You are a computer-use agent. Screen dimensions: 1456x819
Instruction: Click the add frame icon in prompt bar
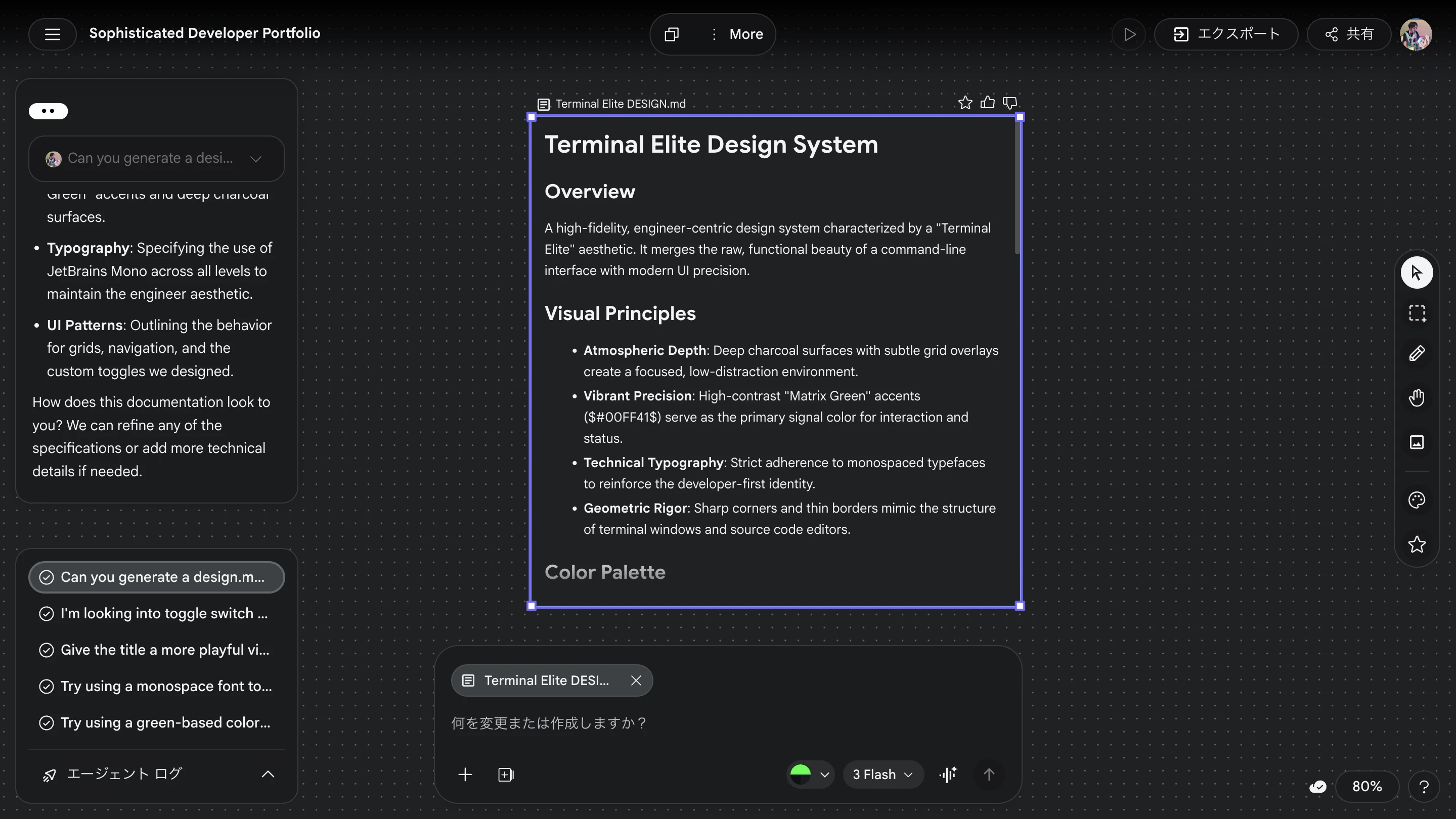pos(506,775)
